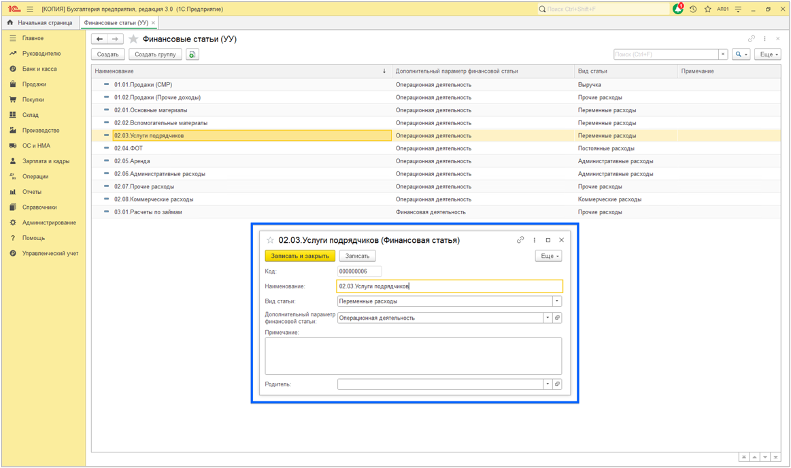Screen dimensions: 791x468
Task: Open Банк и касса section in sidebar
Action: [40, 69]
